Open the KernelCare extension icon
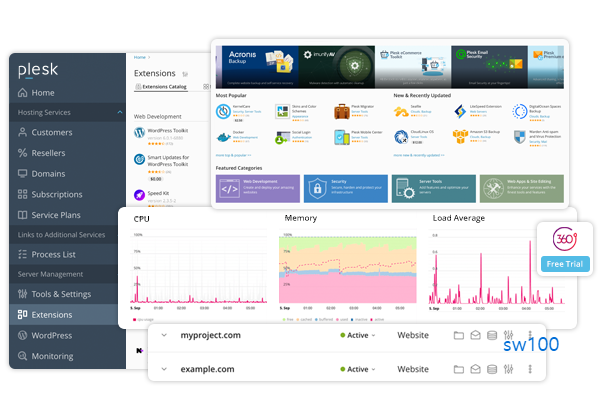Viewport: 600px width, 400px height. (x=223, y=111)
